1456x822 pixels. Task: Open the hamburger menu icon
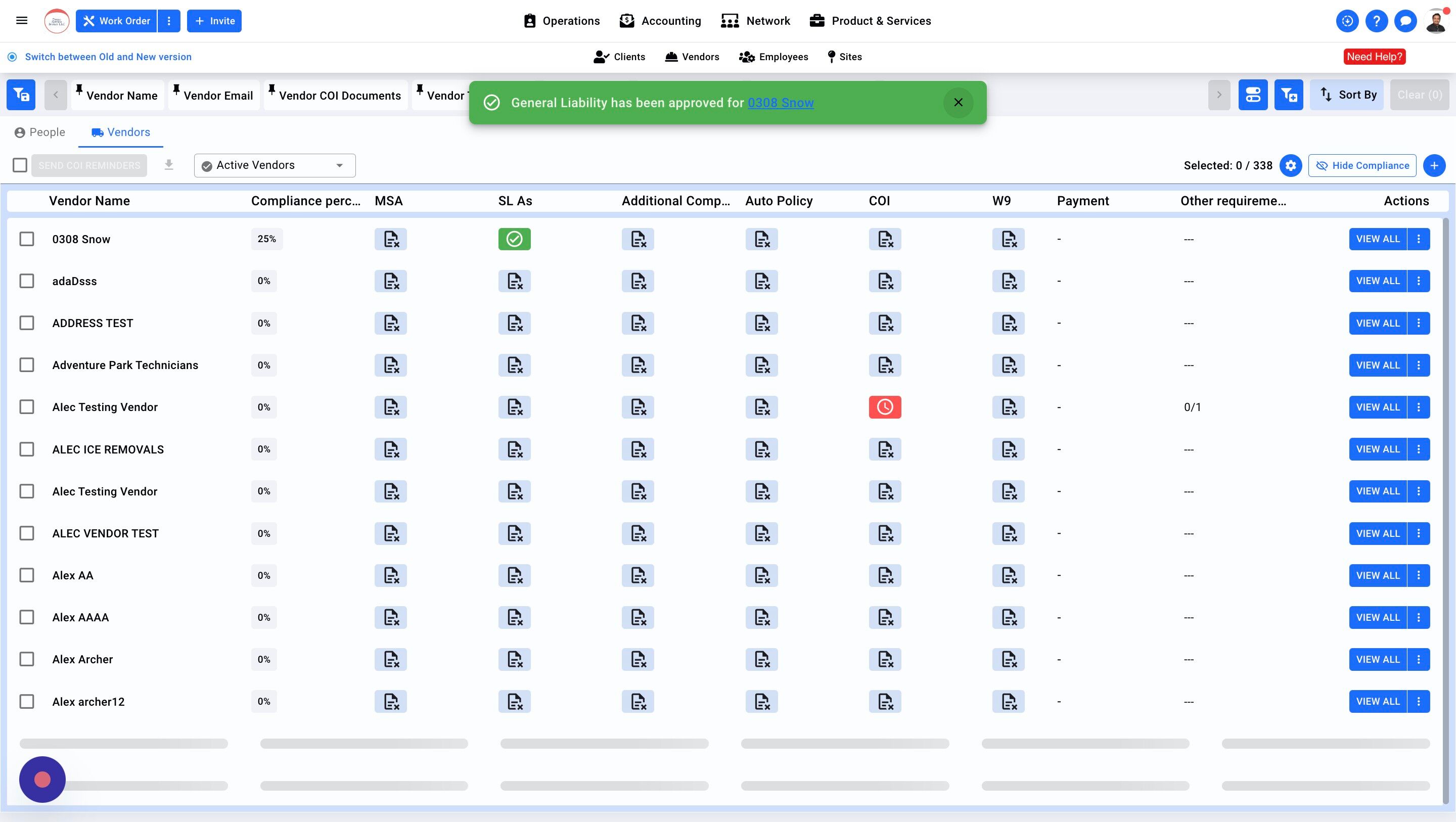pyautogui.click(x=21, y=21)
